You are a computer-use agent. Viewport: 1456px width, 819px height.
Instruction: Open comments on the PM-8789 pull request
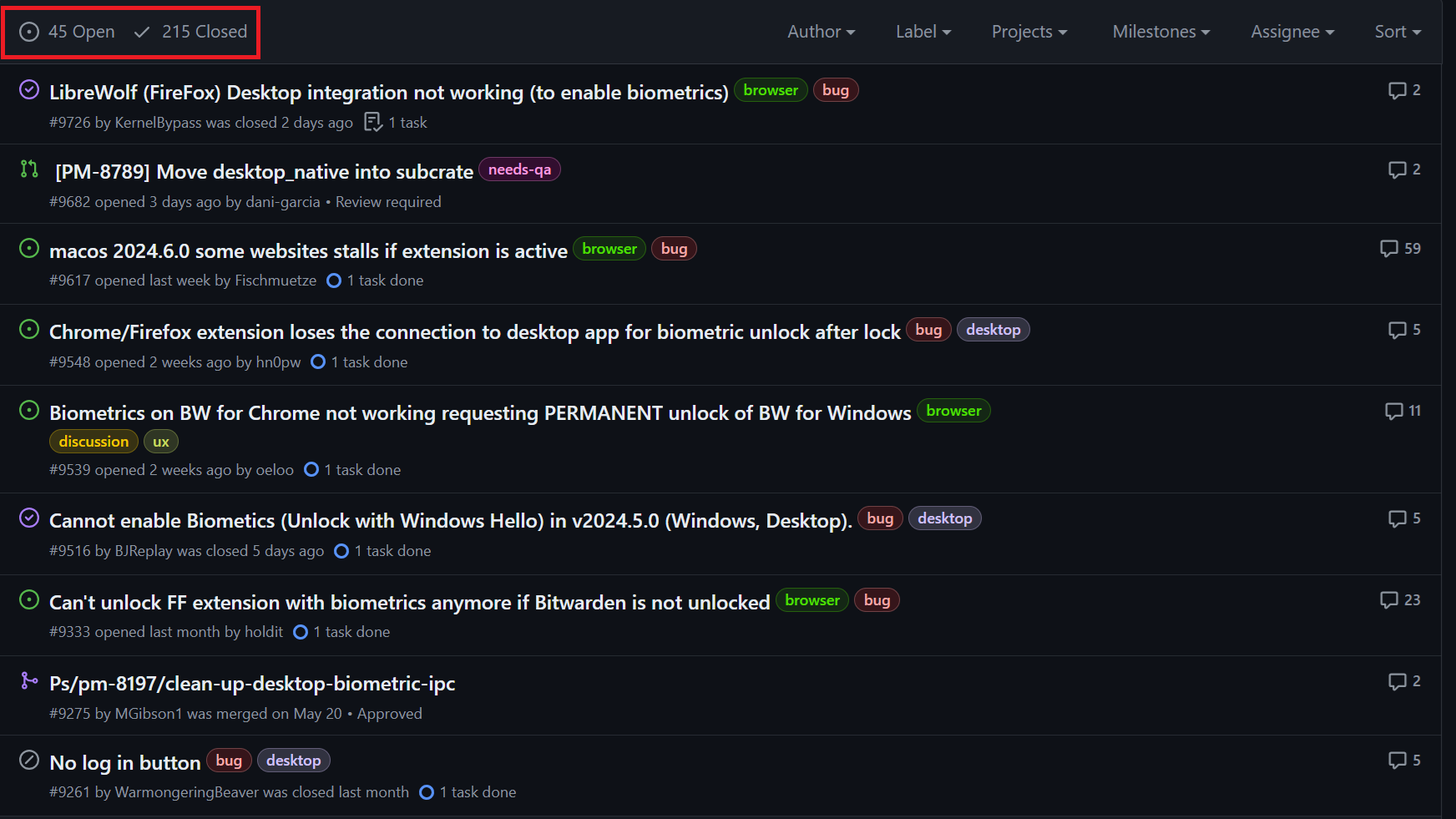coord(1404,169)
